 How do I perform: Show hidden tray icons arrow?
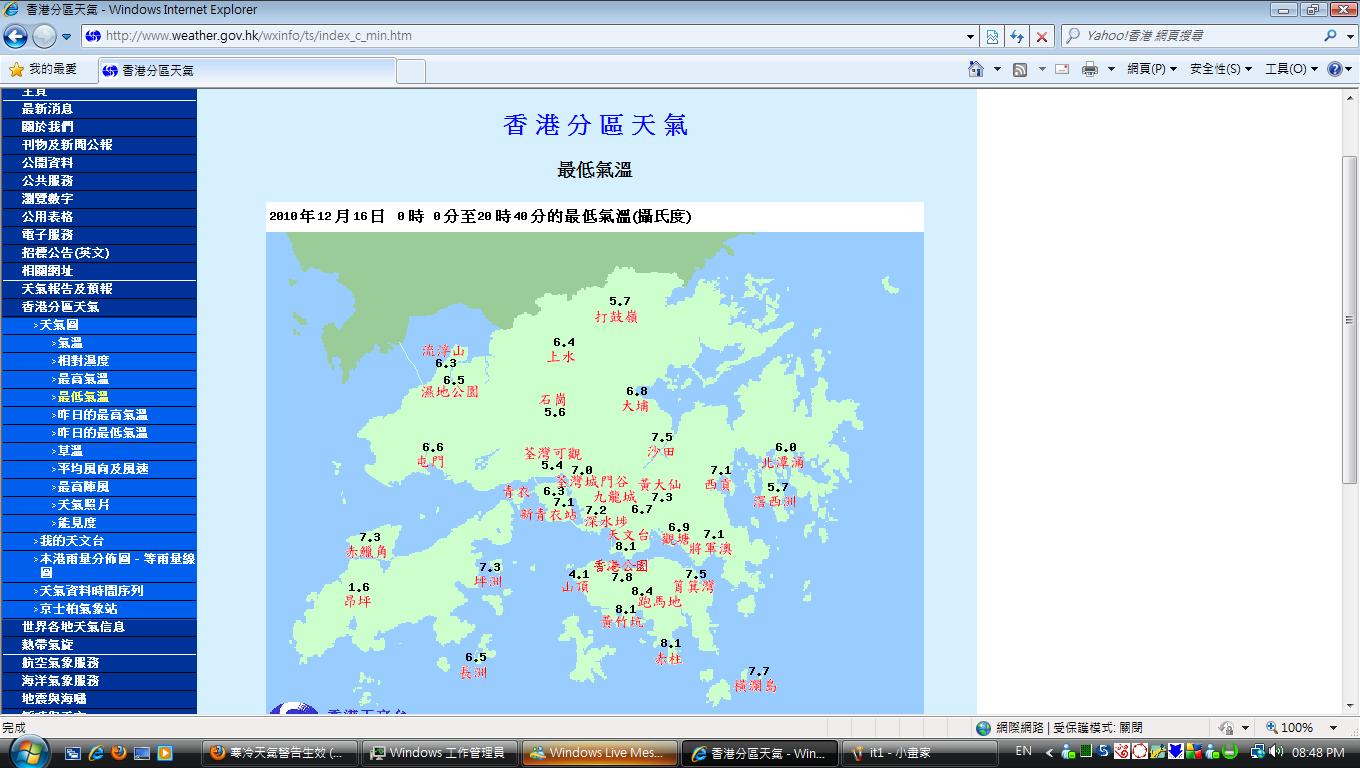pos(1049,752)
